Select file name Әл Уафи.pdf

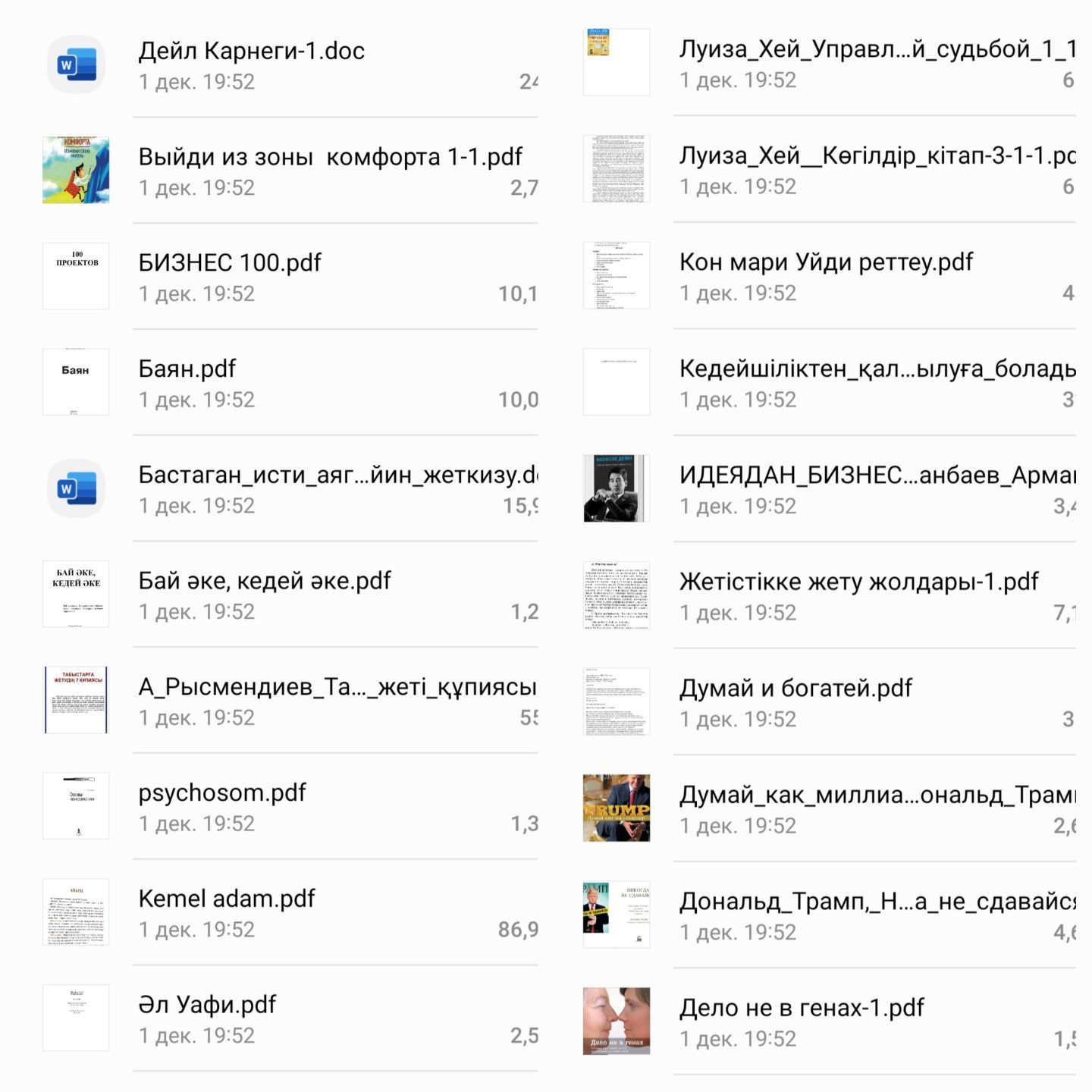[x=207, y=1005]
